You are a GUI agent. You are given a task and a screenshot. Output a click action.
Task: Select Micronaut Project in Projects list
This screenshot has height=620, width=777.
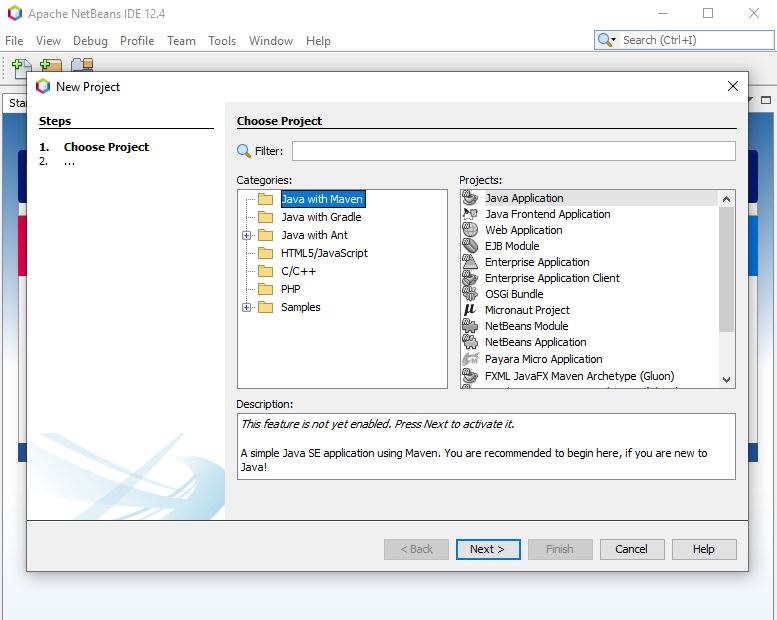click(x=527, y=310)
